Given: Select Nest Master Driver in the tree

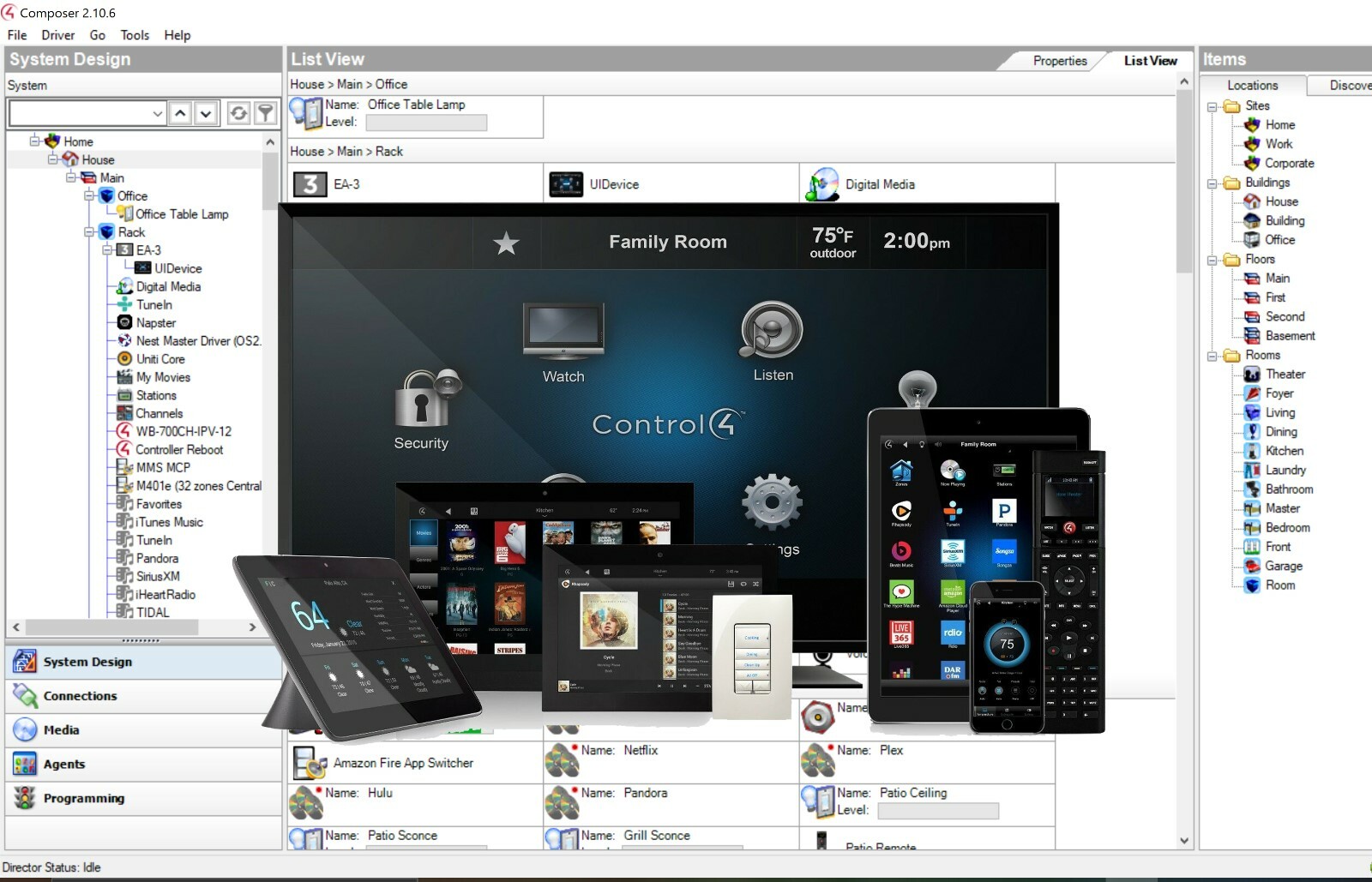Looking at the screenshot, I should (197, 341).
